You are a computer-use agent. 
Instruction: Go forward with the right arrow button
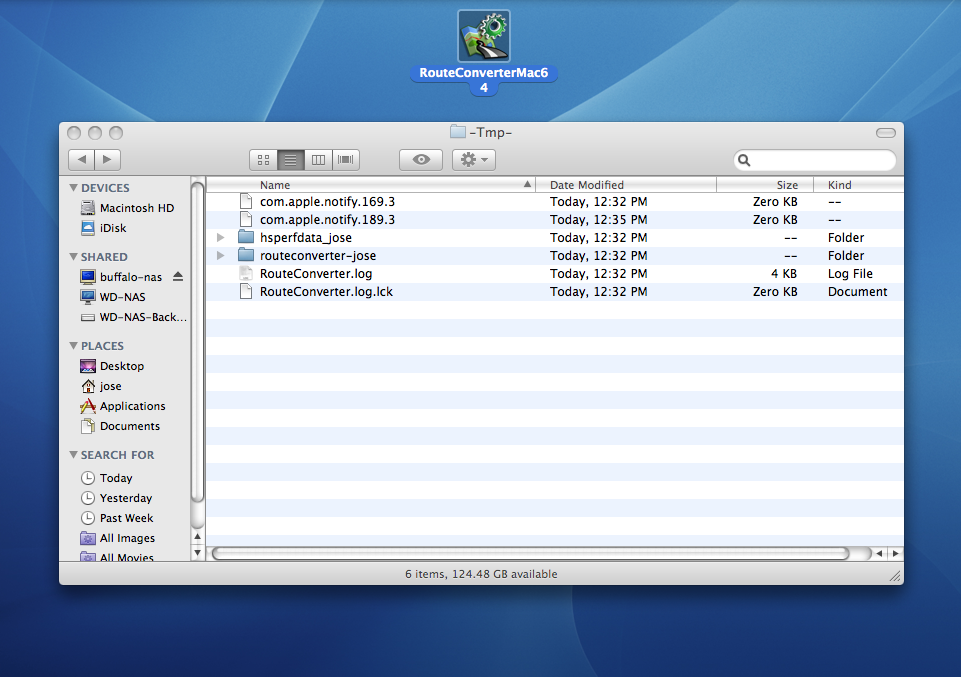coord(108,159)
